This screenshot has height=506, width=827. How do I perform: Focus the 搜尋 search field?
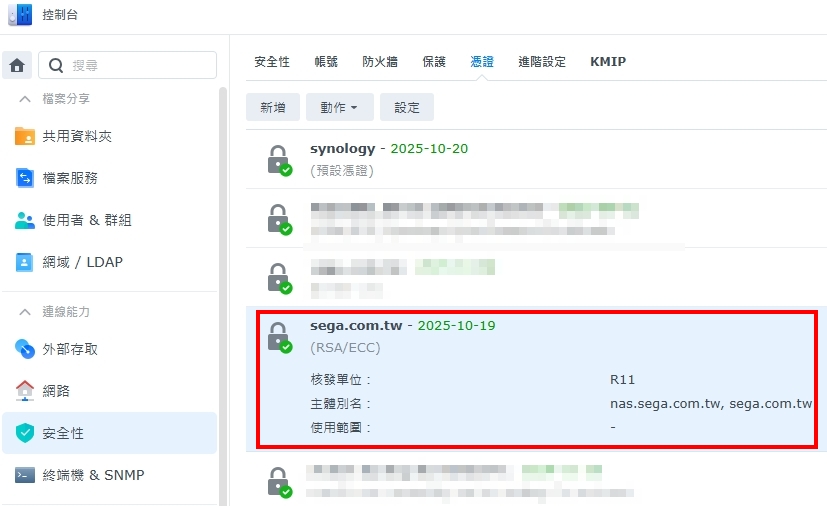click(127, 65)
